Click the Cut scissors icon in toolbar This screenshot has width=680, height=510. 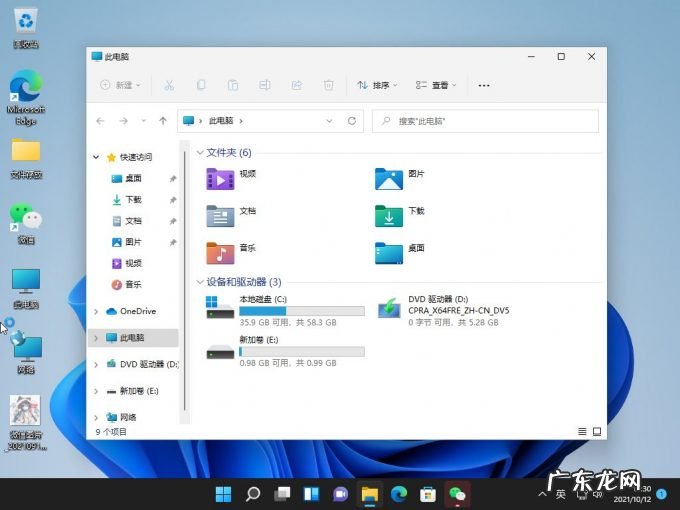(x=169, y=85)
